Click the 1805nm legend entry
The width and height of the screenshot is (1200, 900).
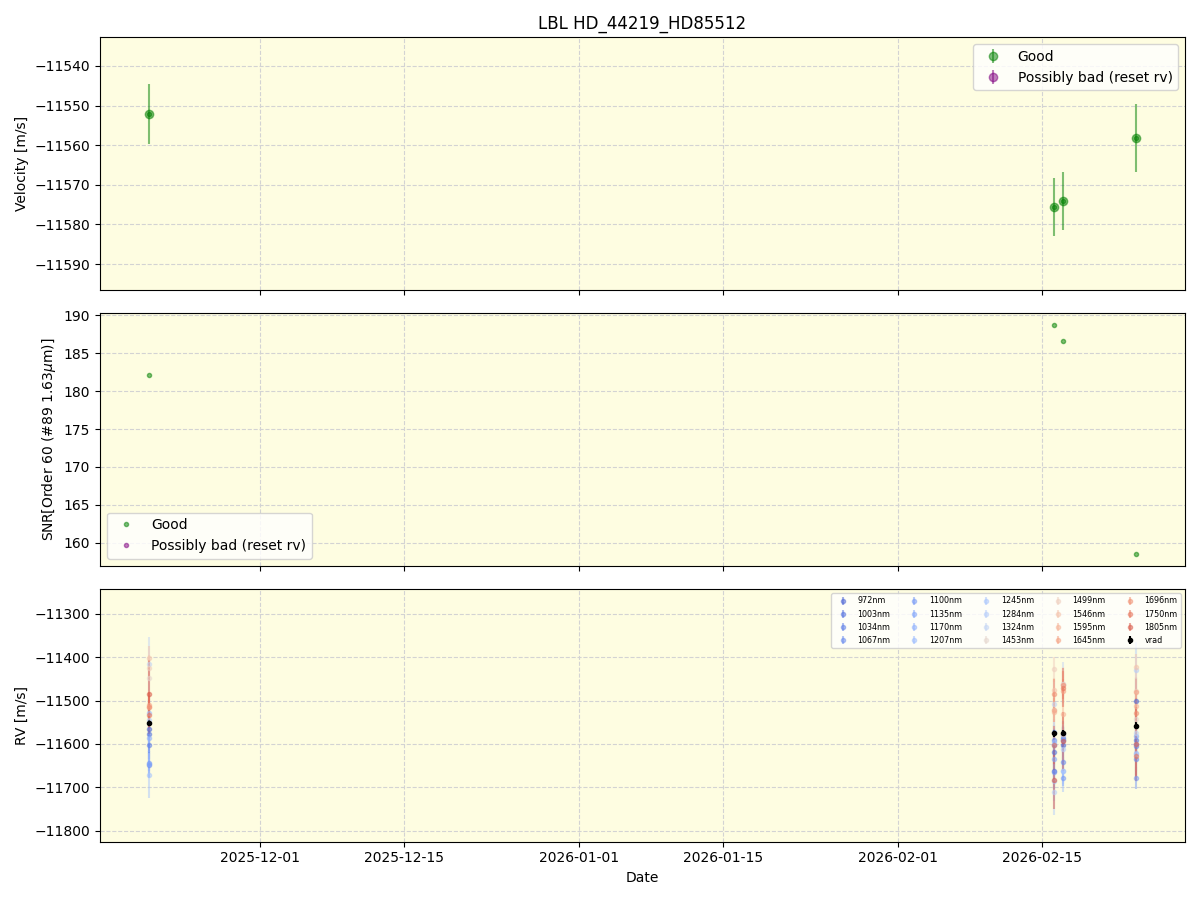click(x=1161, y=627)
